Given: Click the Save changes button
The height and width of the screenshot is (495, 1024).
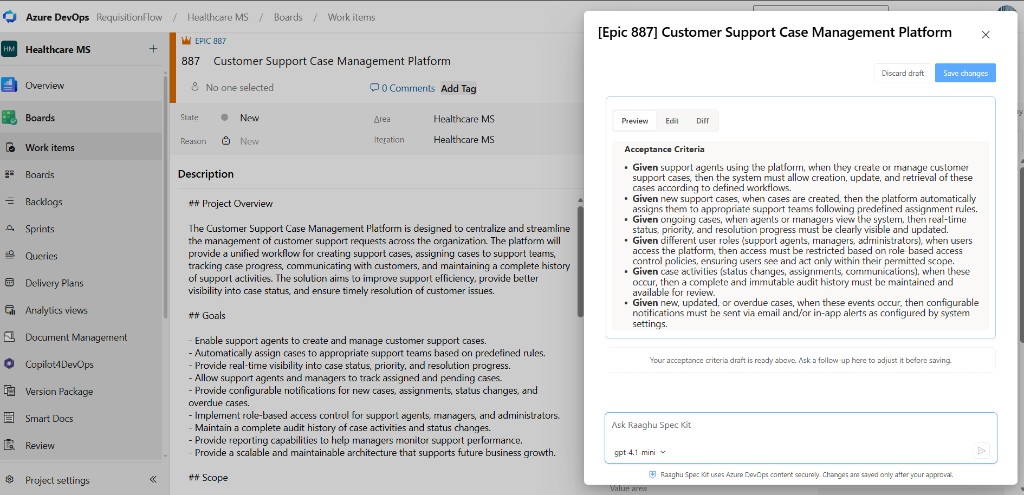Looking at the screenshot, I should pos(965,73).
